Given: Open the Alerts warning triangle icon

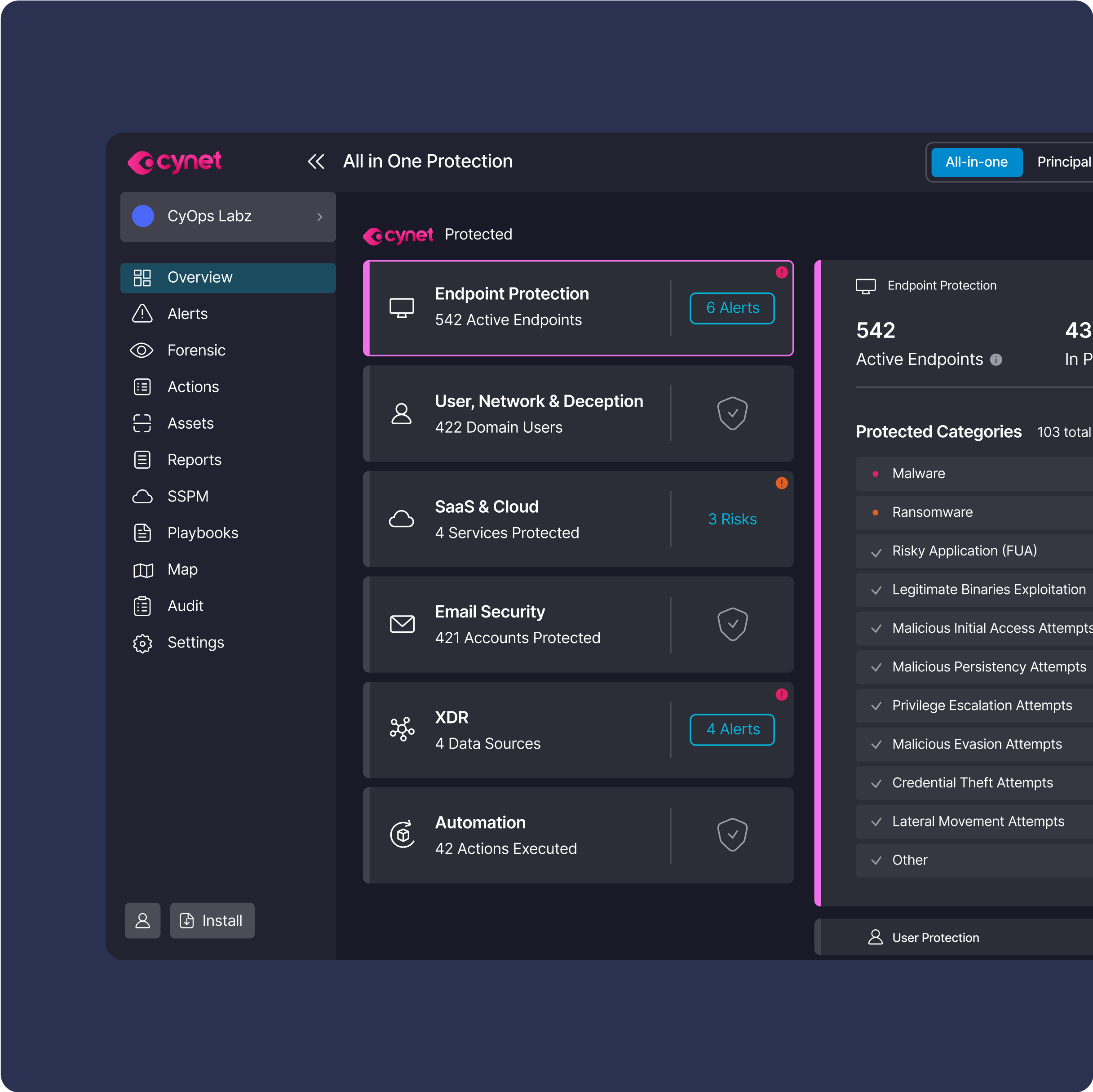Looking at the screenshot, I should click(142, 314).
